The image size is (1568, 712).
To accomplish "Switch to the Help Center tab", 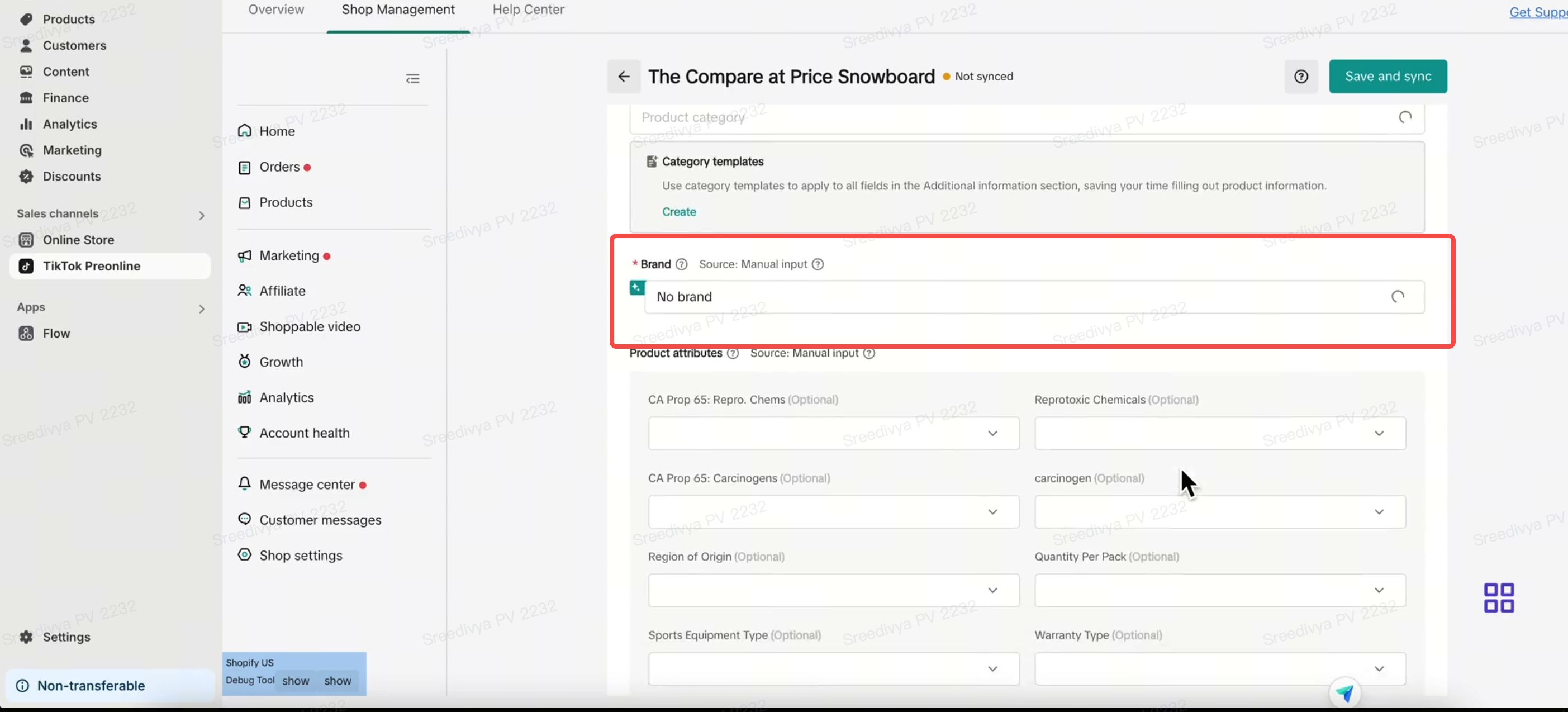I will coord(528,10).
